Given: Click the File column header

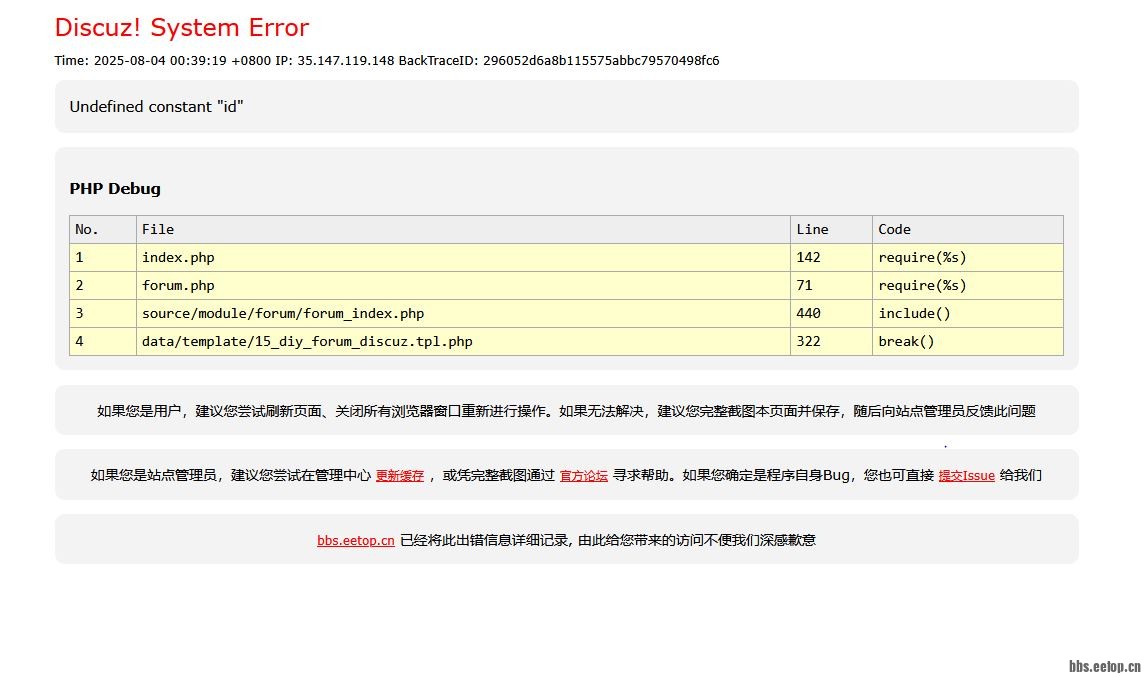Looking at the screenshot, I should (x=463, y=229).
